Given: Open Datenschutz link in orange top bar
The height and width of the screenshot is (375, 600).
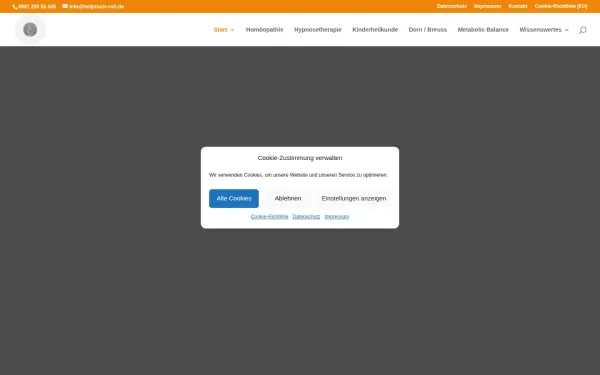Looking at the screenshot, I should coord(452,6).
